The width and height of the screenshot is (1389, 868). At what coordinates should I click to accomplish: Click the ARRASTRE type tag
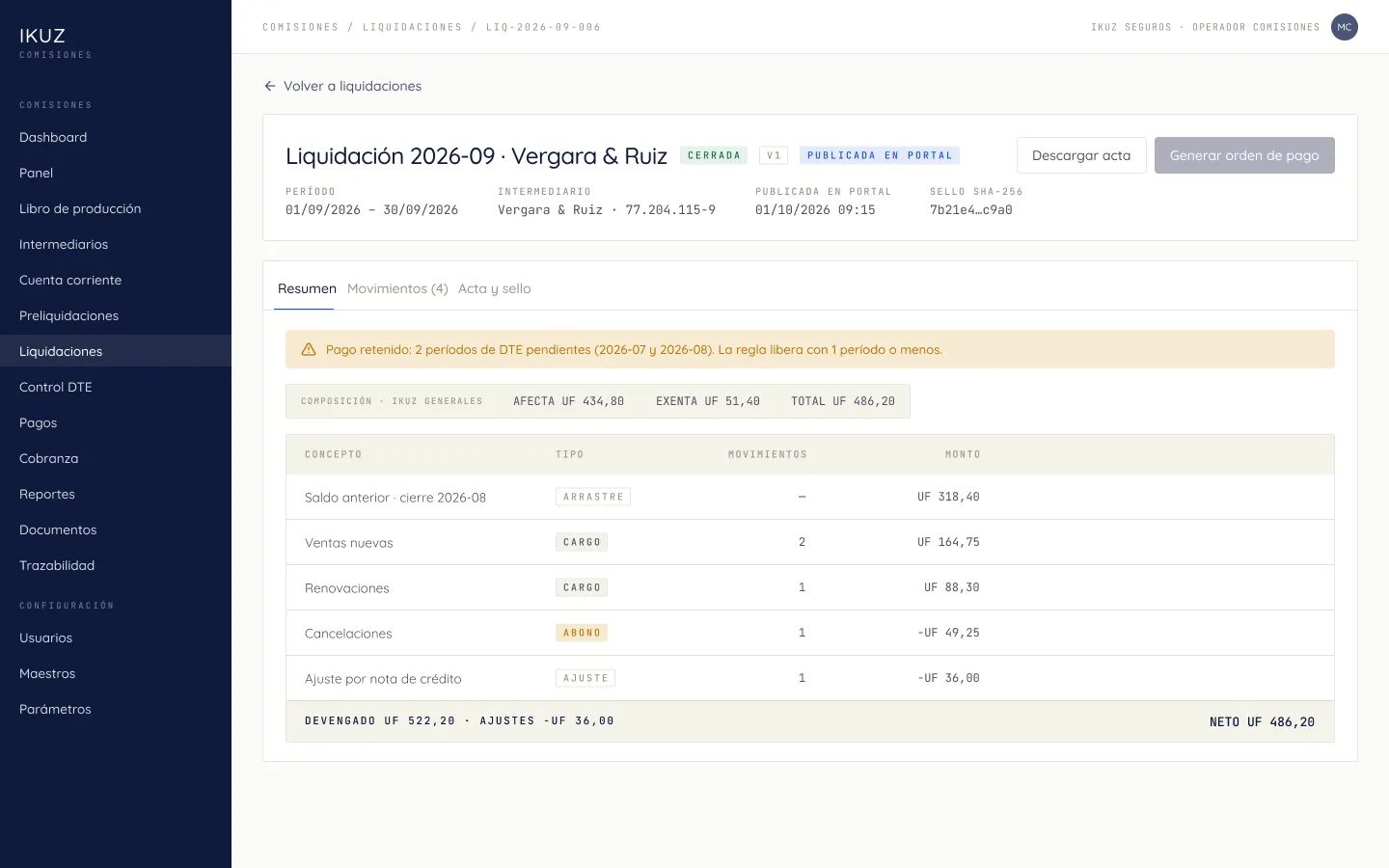click(x=593, y=497)
